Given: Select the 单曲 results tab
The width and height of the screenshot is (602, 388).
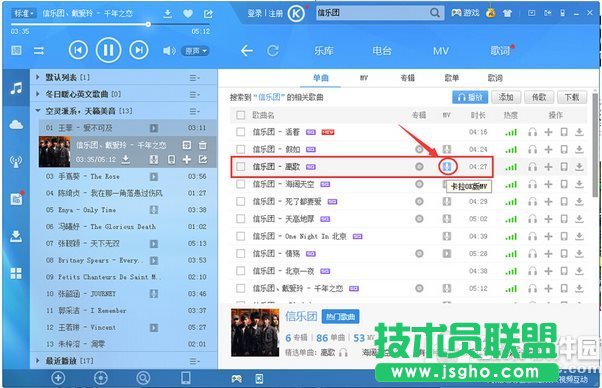Looking at the screenshot, I should point(321,78).
